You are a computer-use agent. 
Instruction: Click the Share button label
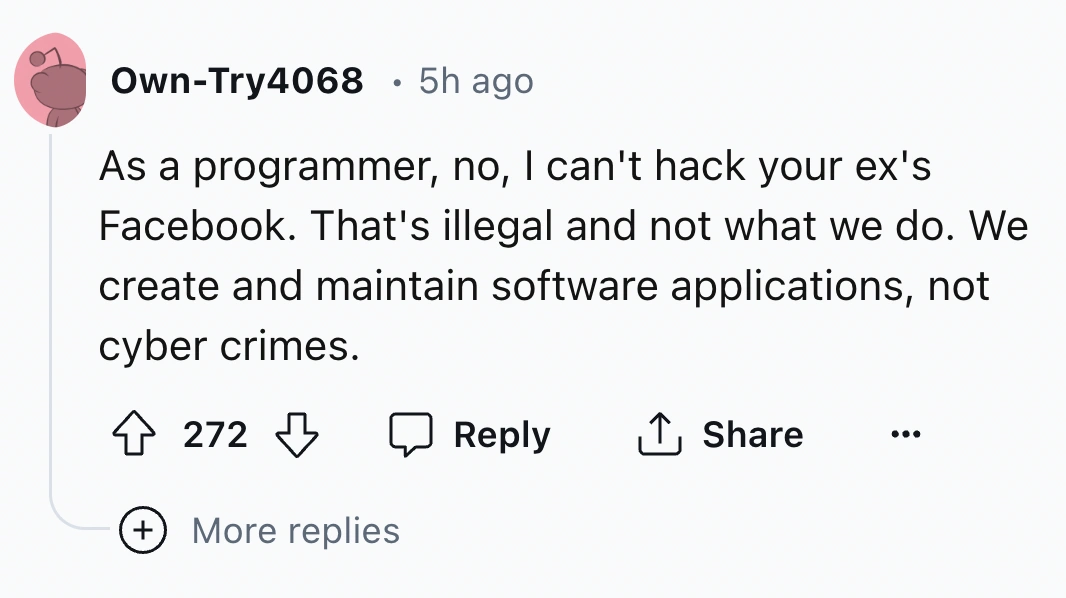coord(753,434)
